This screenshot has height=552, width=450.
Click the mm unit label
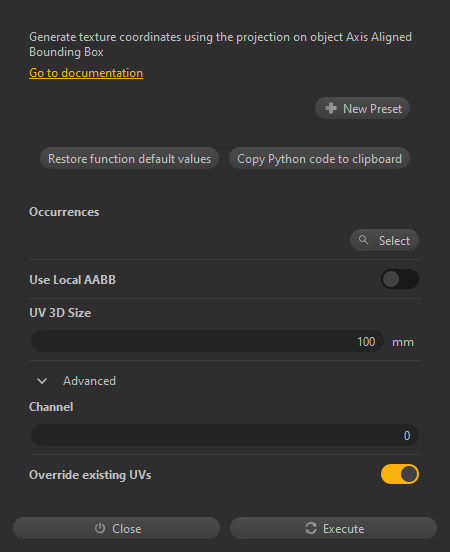tap(403, 342)
